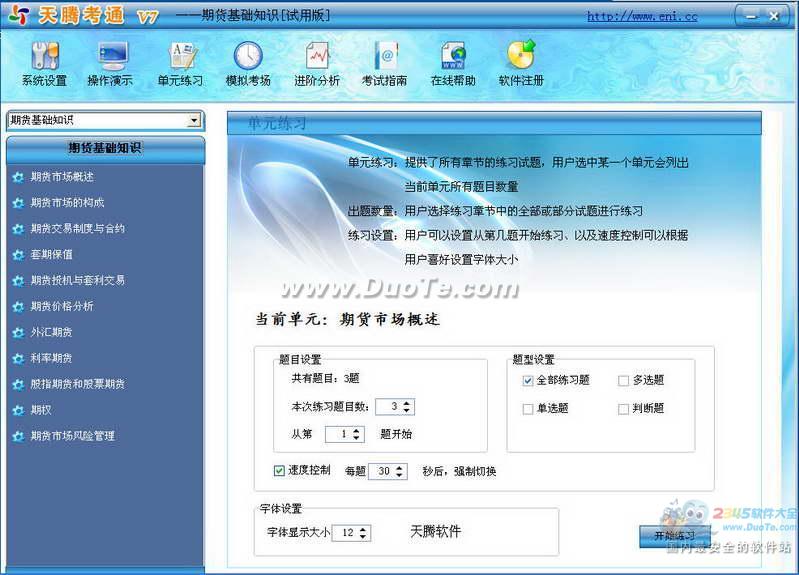The image size is (799, 575).
Task: Uncheck the 全部练习题 checkbox
Action: (528, 381)
